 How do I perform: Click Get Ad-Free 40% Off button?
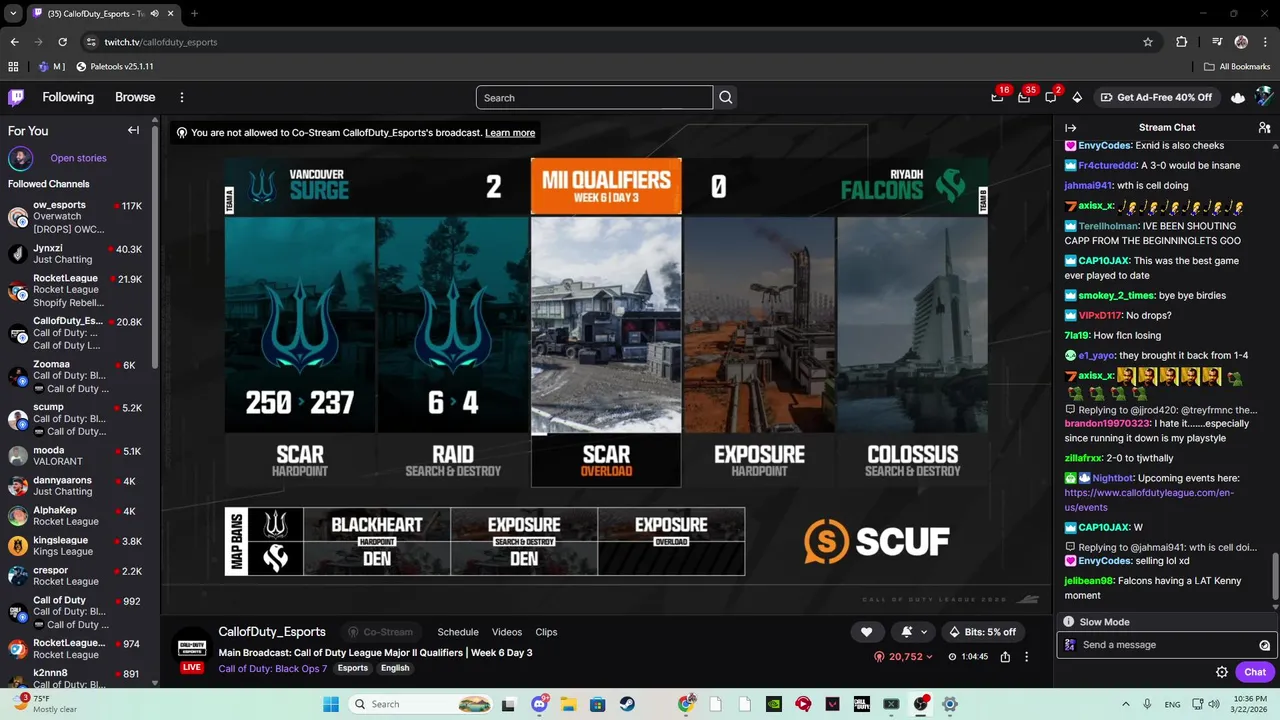1156,97
